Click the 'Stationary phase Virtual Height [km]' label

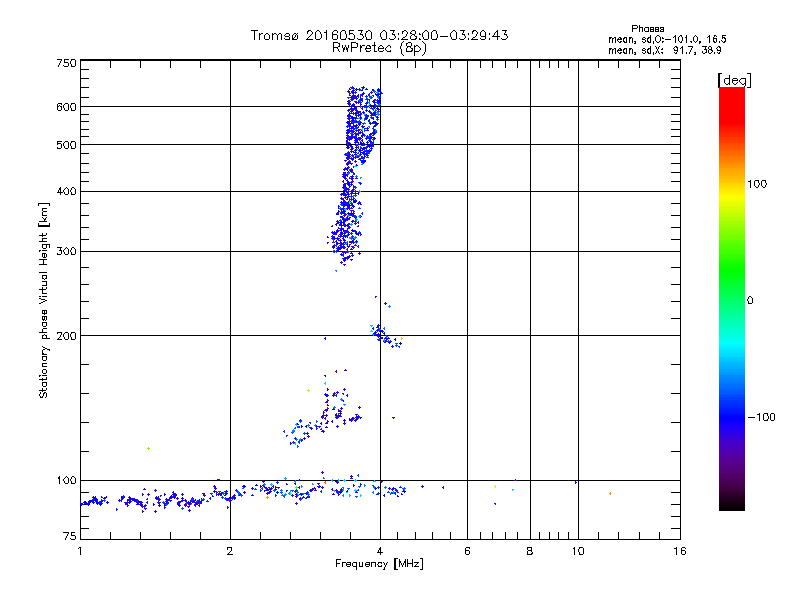pos(44,300)
